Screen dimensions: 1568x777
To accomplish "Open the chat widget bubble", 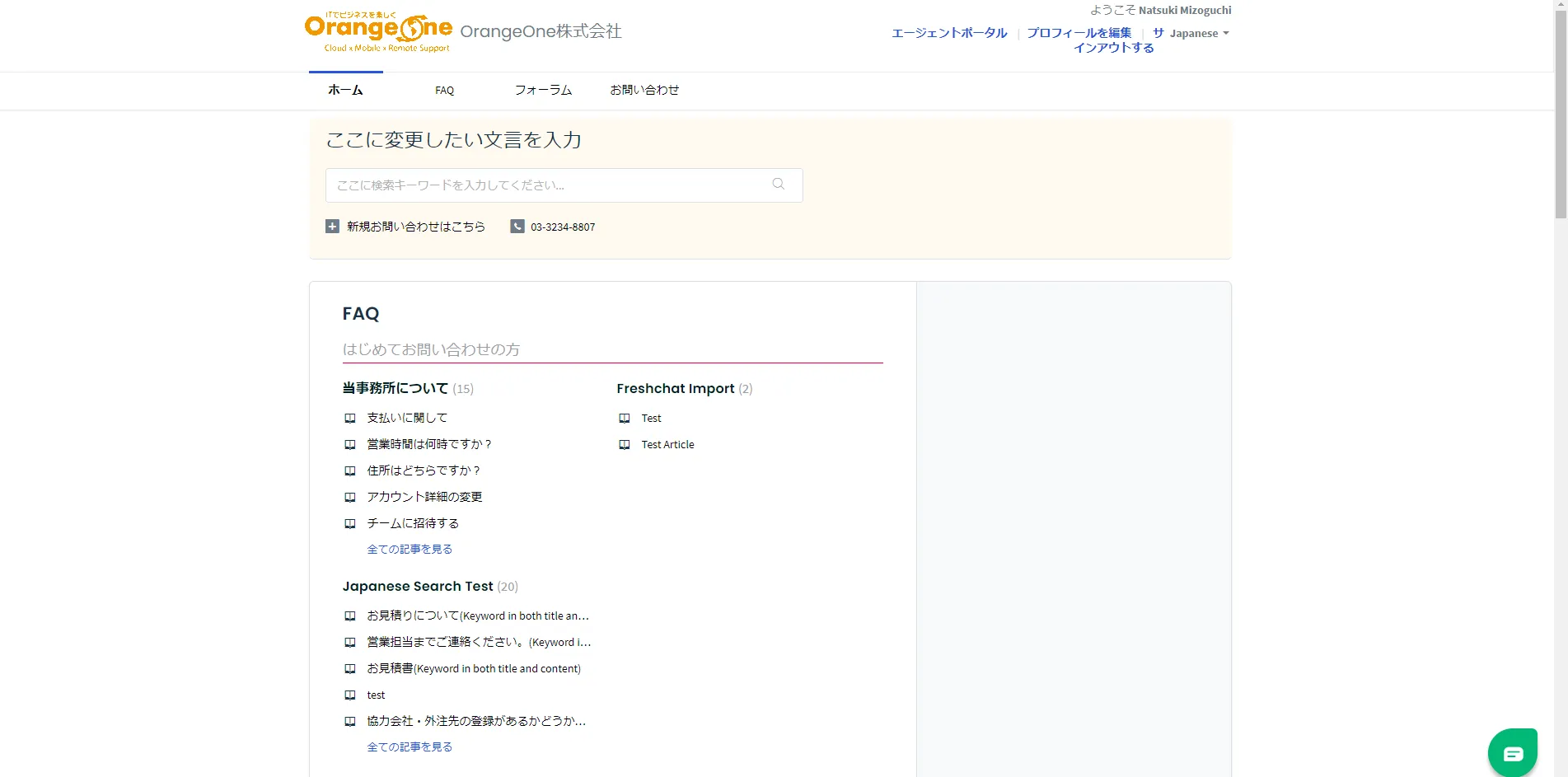I will (x=1512, y=752).
